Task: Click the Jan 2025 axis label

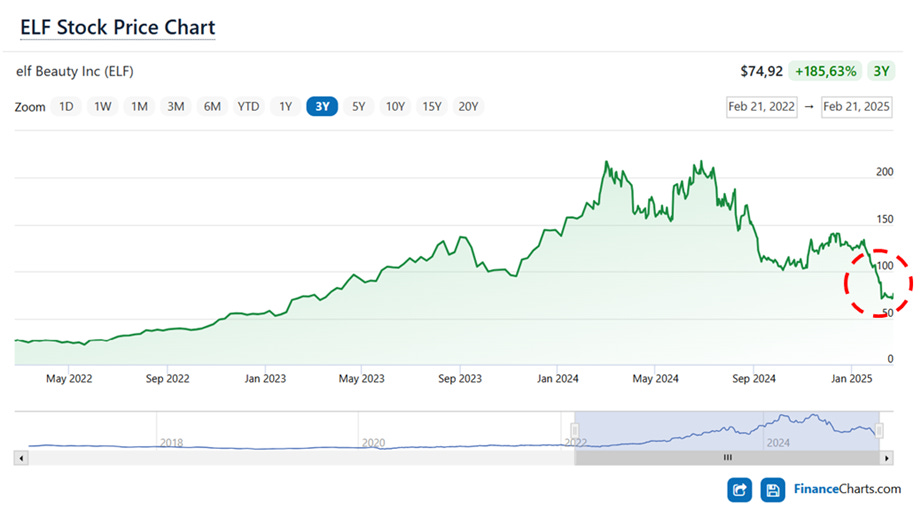Action: (x=851, y=379)
